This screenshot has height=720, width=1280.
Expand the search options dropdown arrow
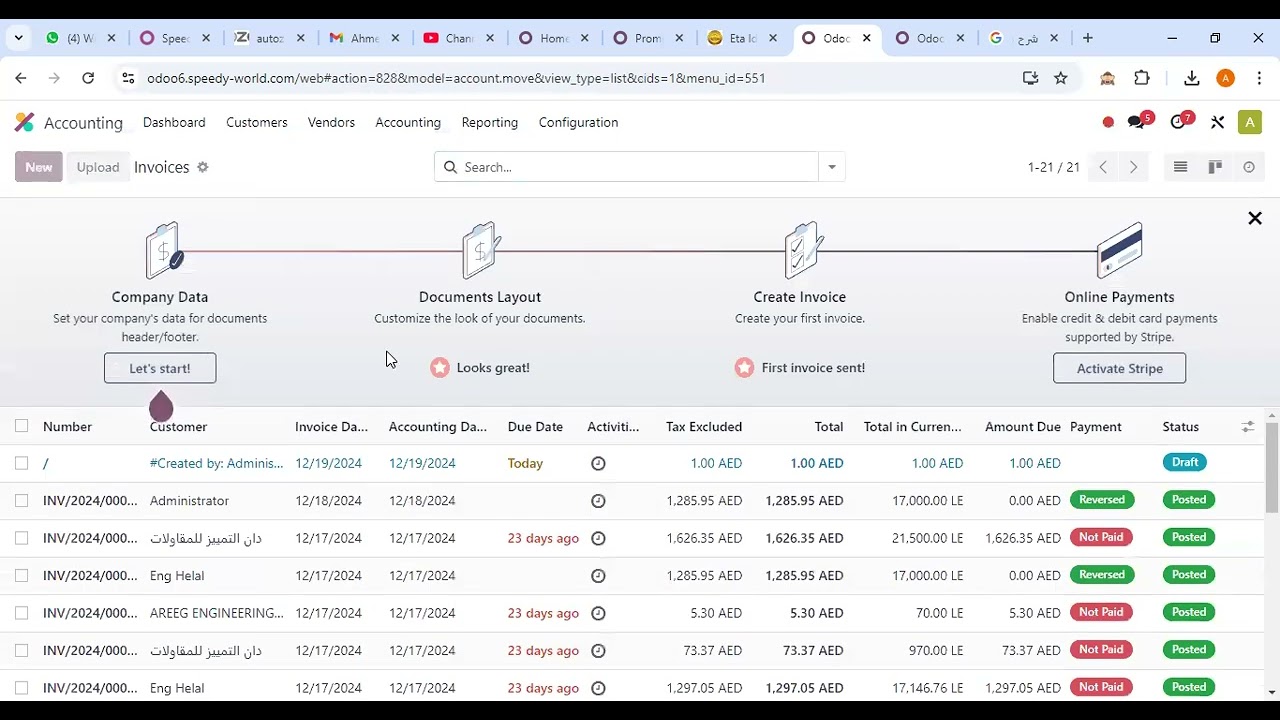click(x=832, y=167)
